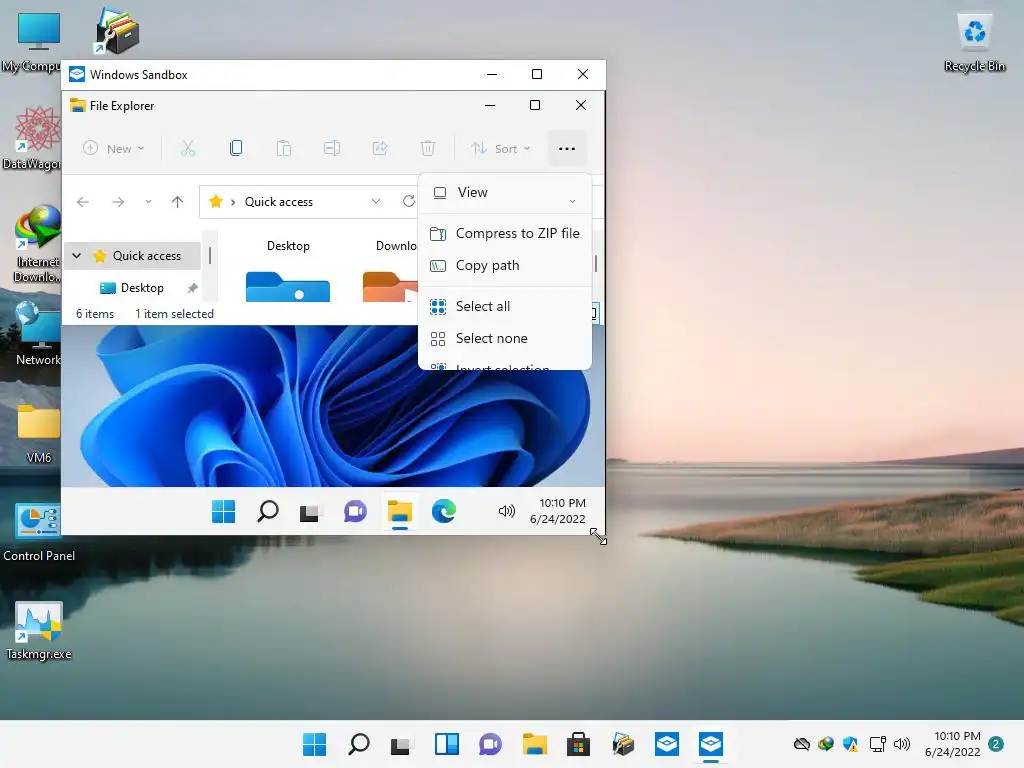
Task: Click the Delete trash icon in File Explorer
Action: (x=428, y=149)
